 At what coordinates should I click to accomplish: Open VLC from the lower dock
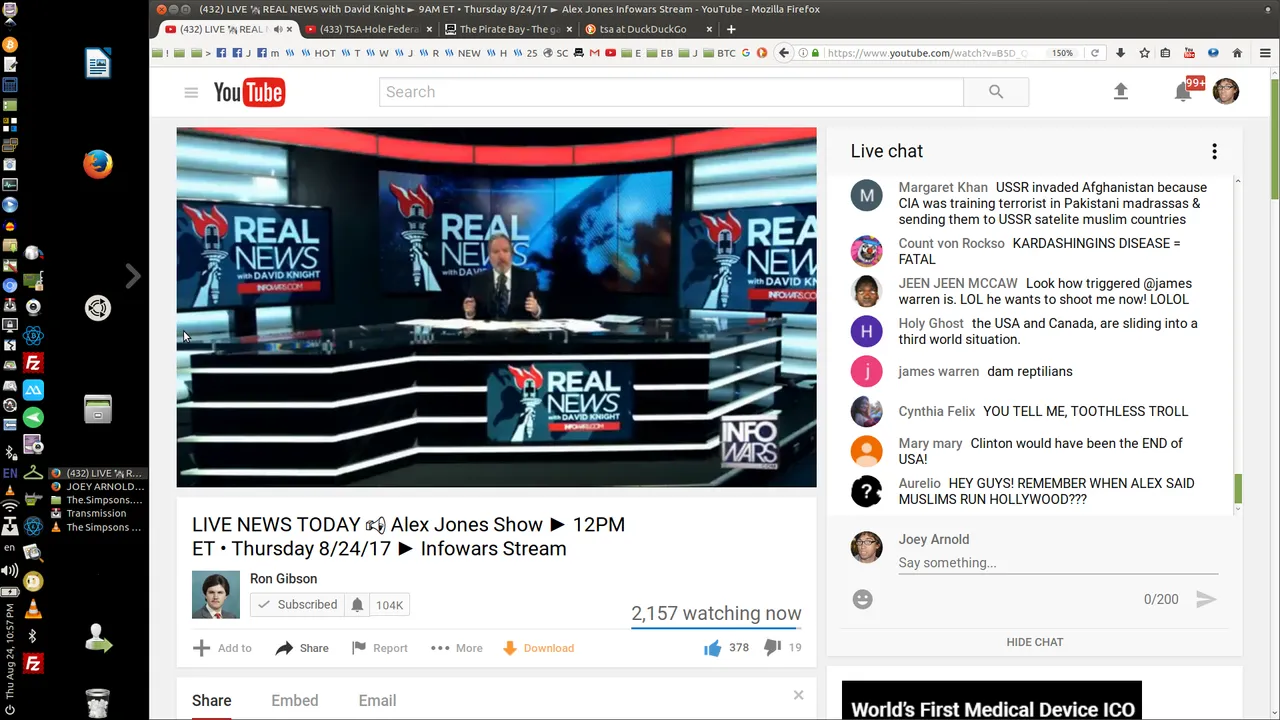coord(33,609)
